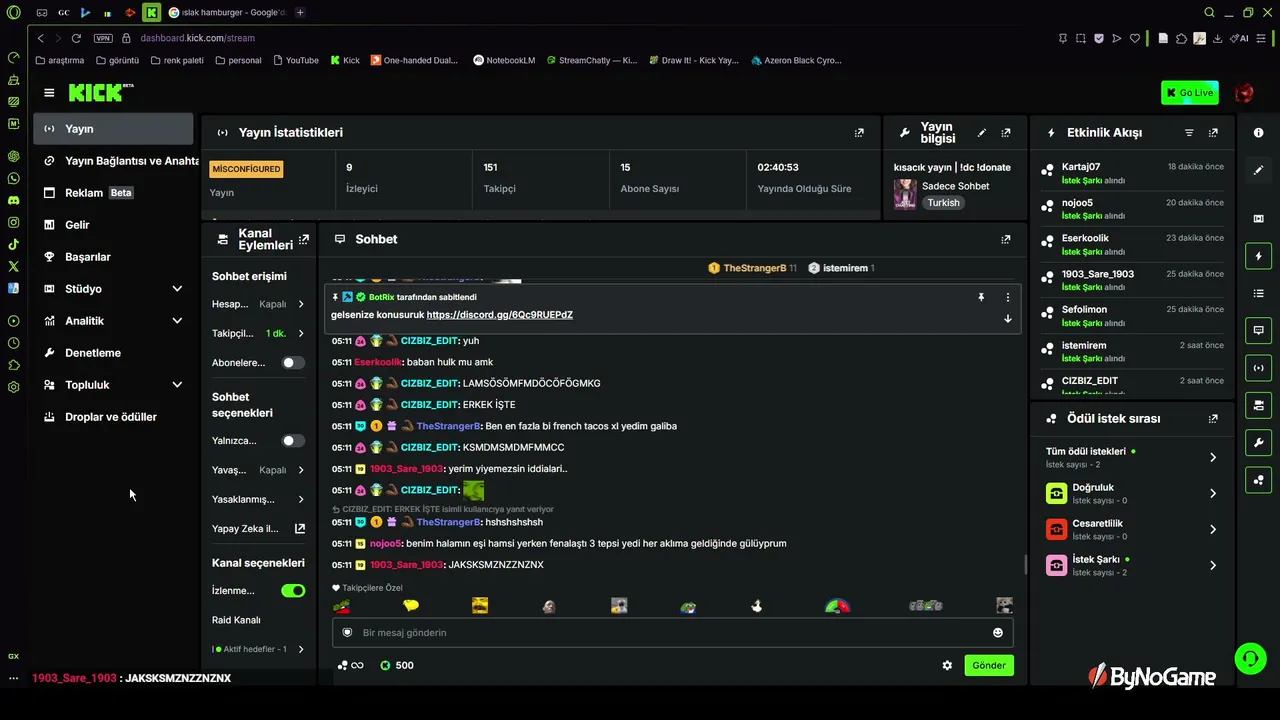The image size is (1280, 720).
Task: Open chat settings gear icon
Action: pyautogui.click(x=947, y=665)
